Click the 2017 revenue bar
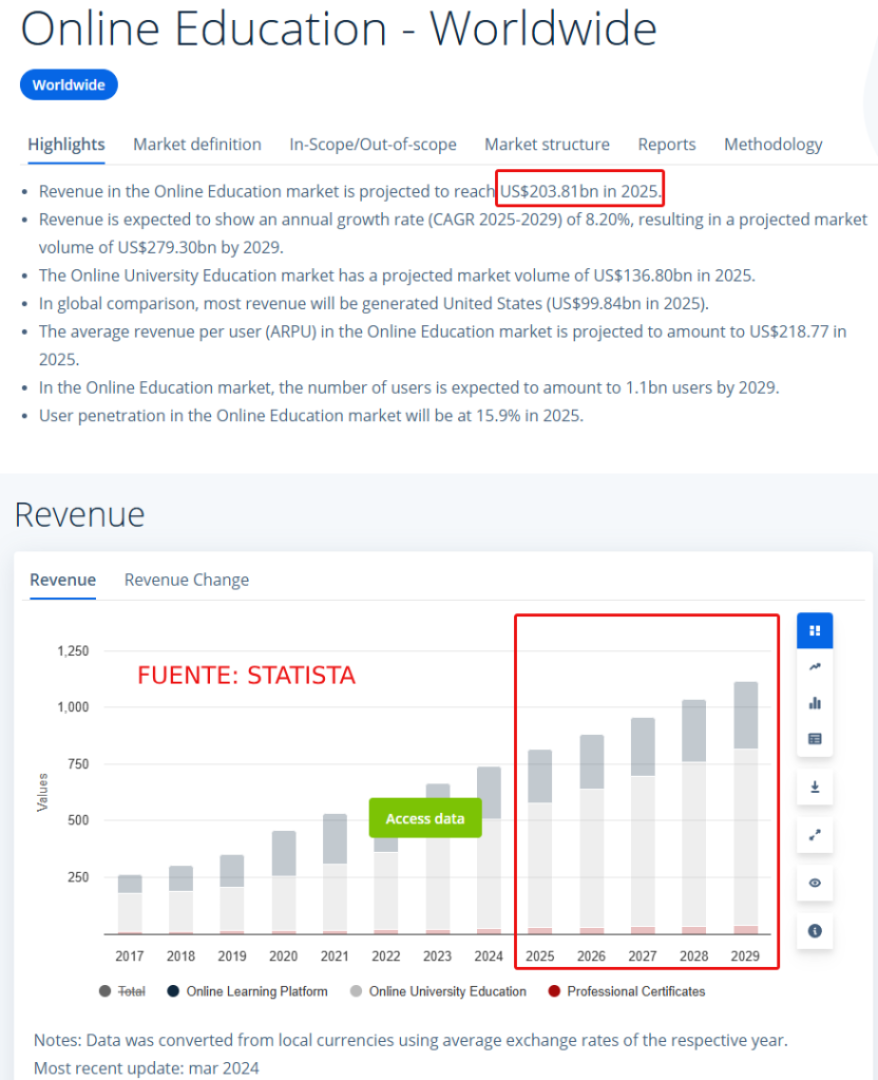878x1080 pixels. point(130,904)
